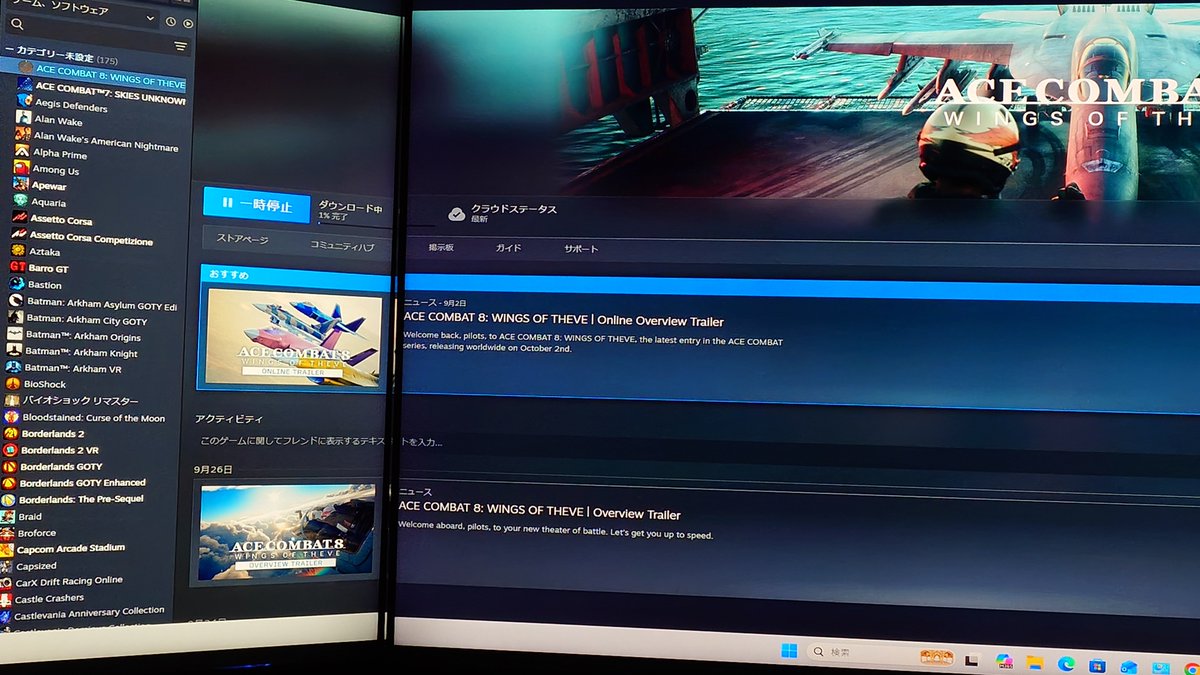
Task: Open Copilot from the taskbar
Action: coord(1004,662)
